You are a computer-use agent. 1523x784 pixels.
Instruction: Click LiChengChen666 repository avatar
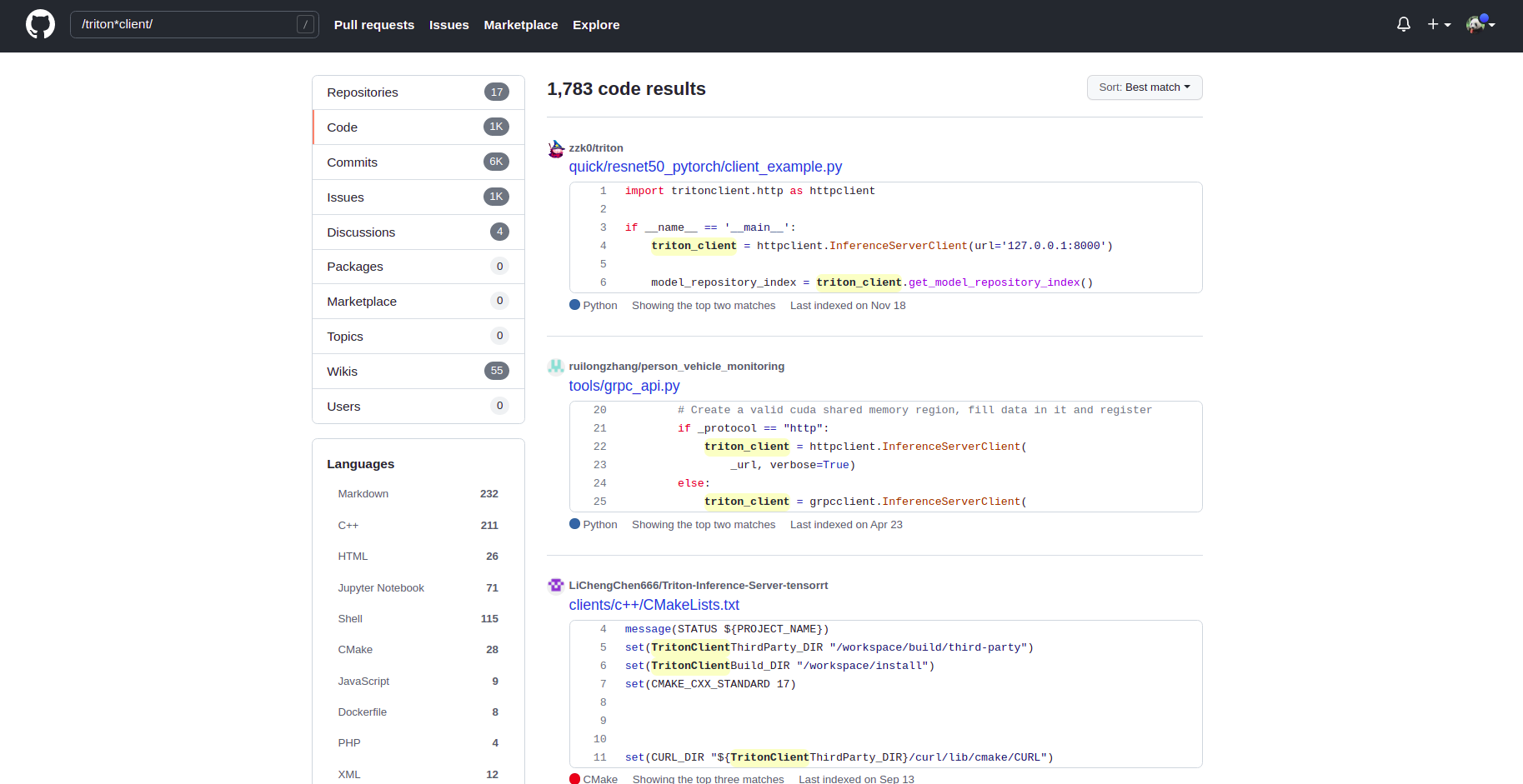click(556, 586)
